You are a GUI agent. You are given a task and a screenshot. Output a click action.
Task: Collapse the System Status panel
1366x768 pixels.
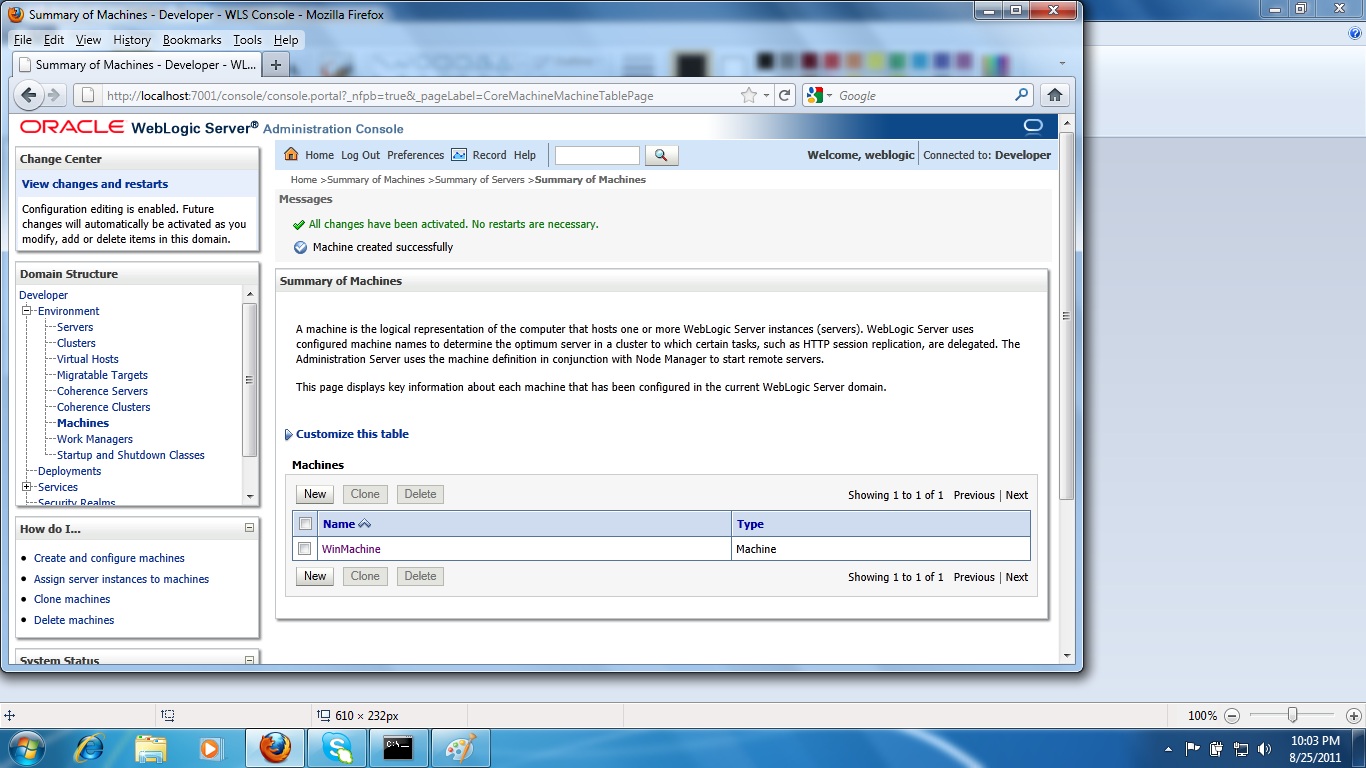coord(249,660)
